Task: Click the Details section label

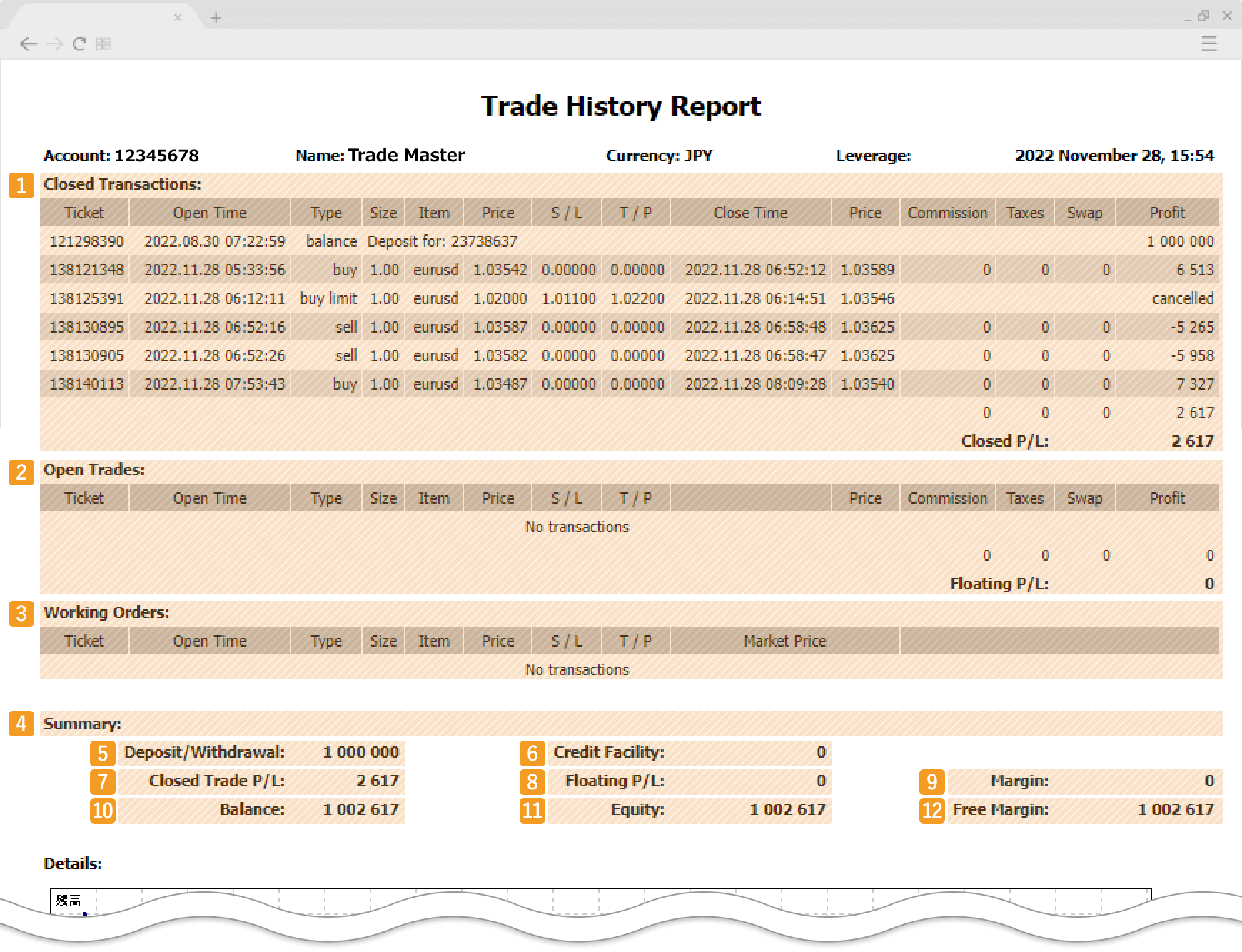Action: [x=72, y=863]
